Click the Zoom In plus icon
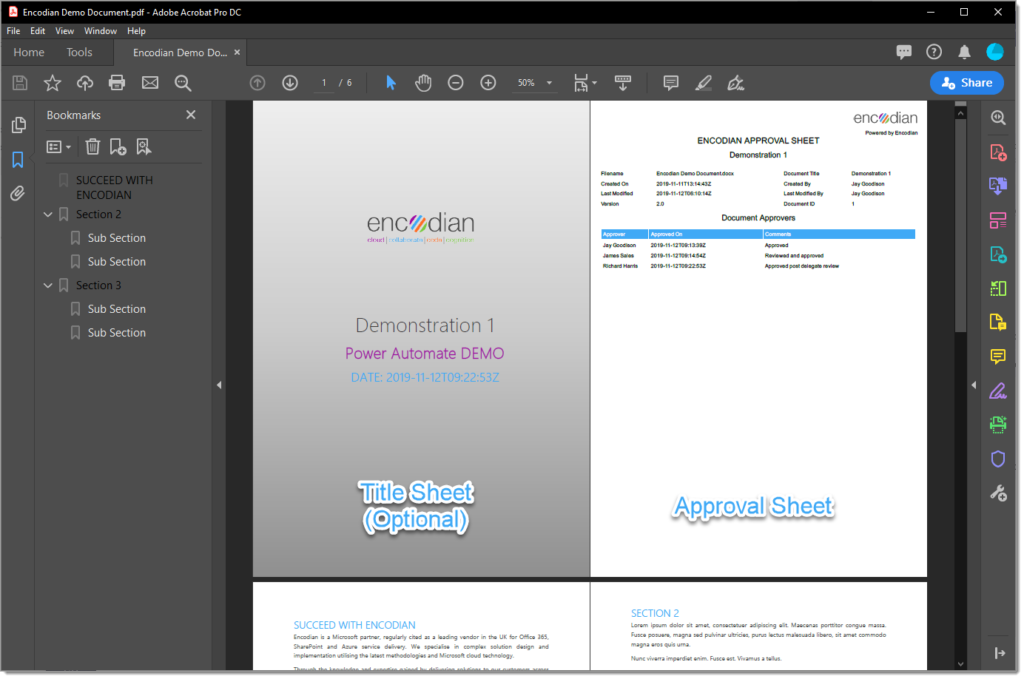This screenshot has height=679, width=1024. pos(488,83)
